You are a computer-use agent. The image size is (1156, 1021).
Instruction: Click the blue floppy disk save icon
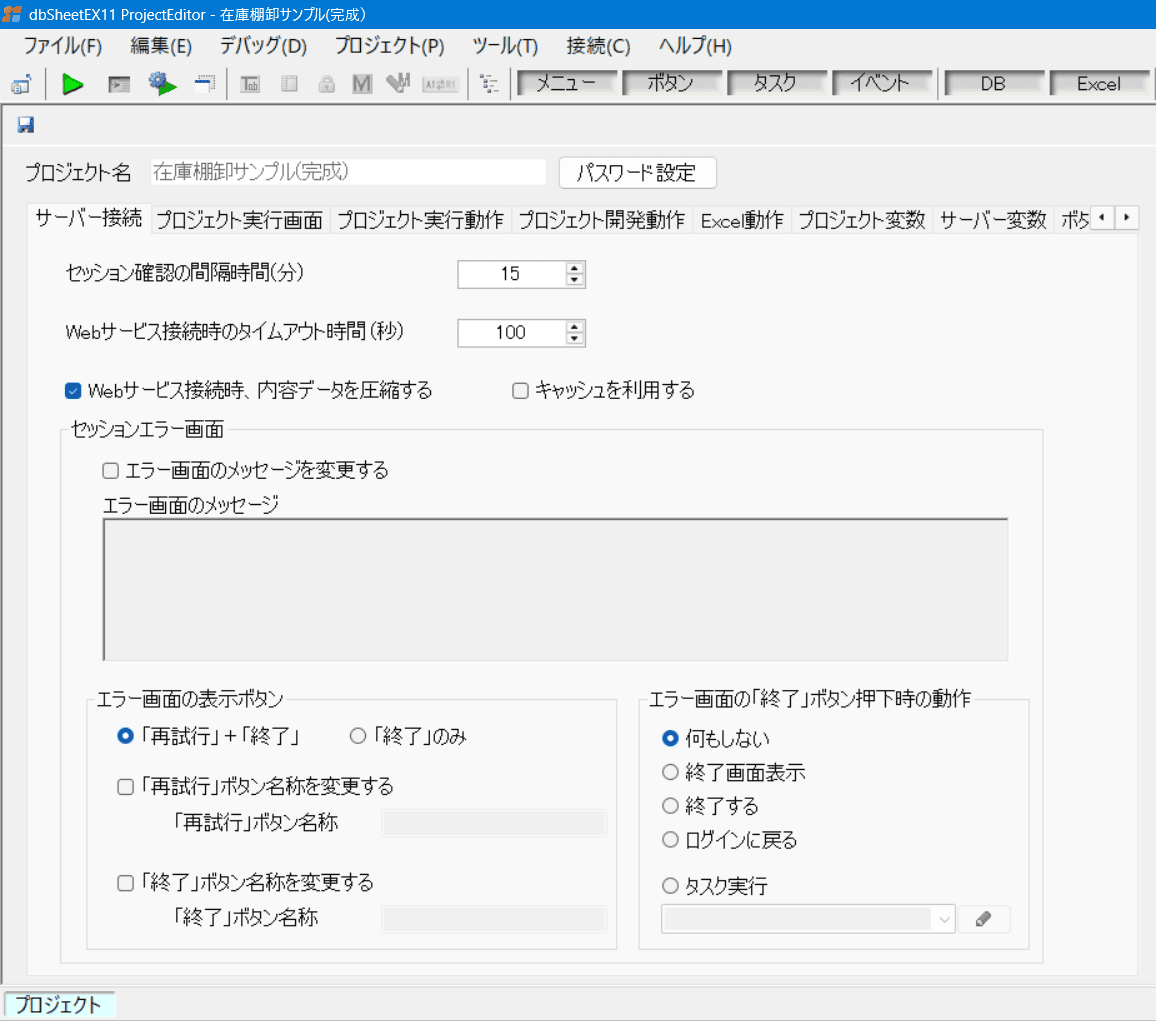[x=26, y=125]
